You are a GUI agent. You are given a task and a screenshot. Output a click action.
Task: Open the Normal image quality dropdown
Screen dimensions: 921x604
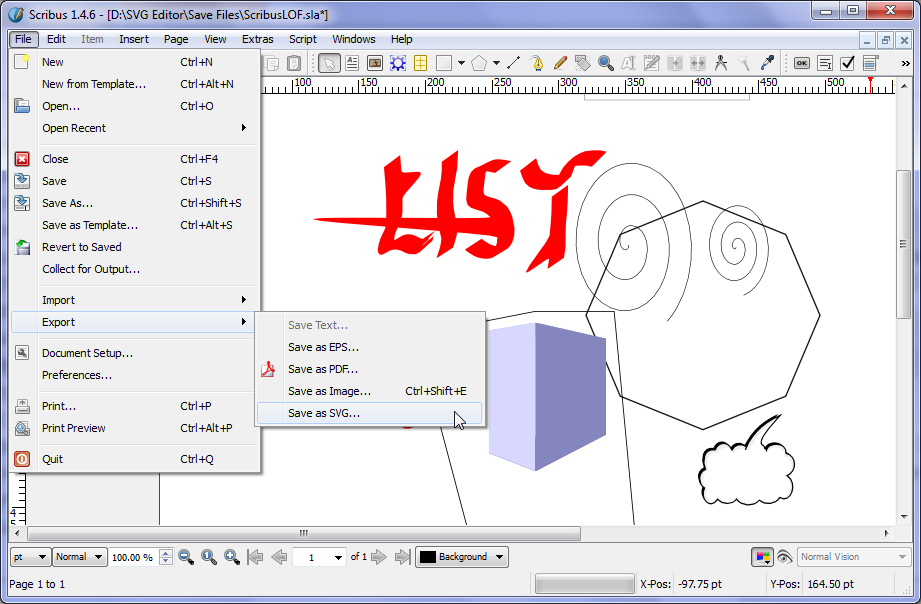[x=79, y=557]
